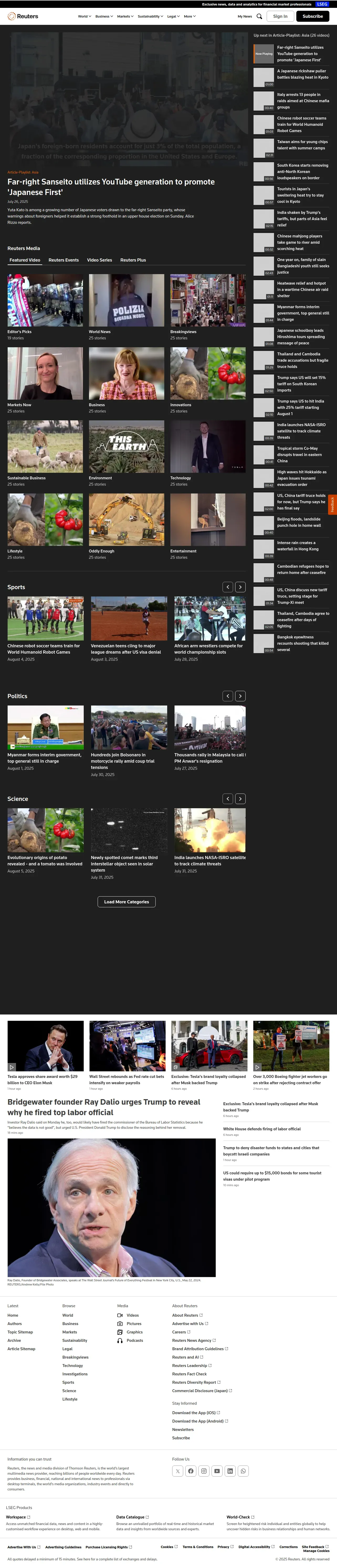Open Topic Sitemap in footer Latest list
The width and height of the screenshot is (337, 1568).
pyautogui.click(x=20, y=1332)
